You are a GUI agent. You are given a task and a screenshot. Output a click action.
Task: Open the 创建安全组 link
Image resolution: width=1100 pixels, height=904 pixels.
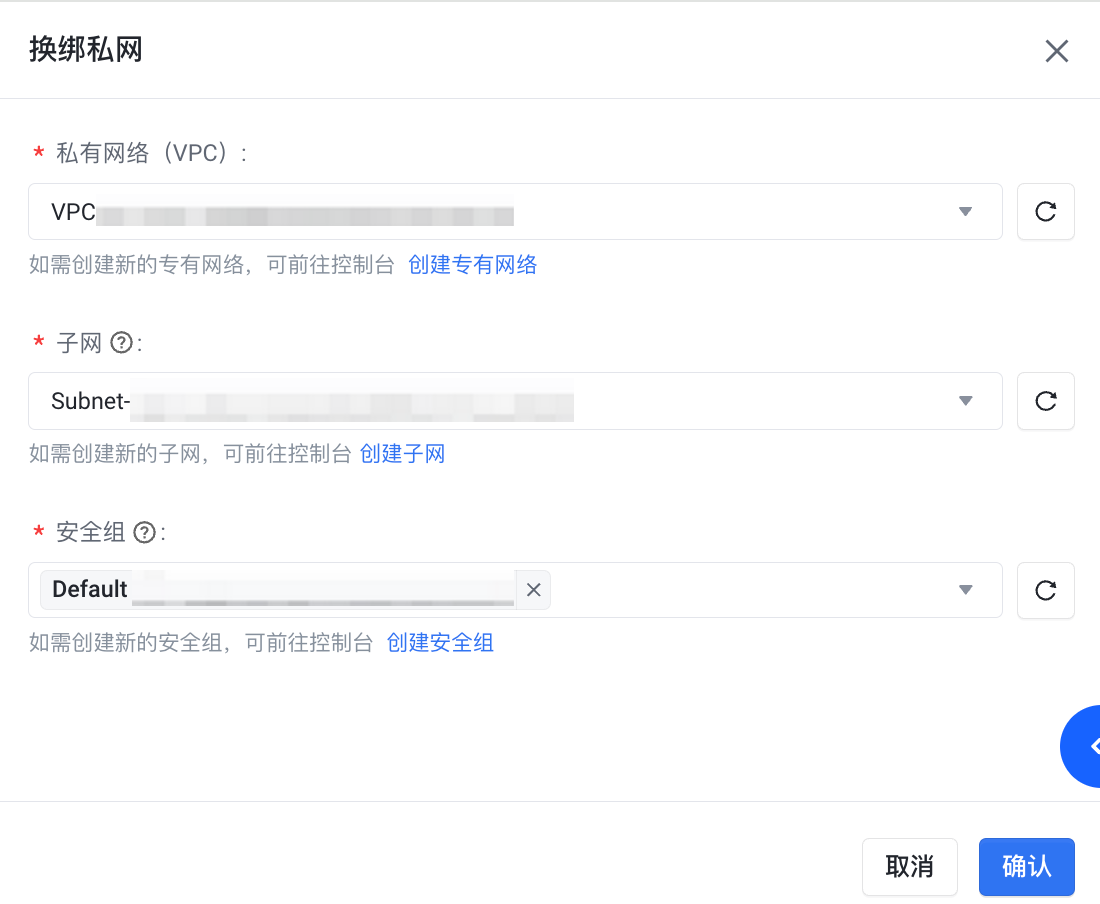pos(440,643)
